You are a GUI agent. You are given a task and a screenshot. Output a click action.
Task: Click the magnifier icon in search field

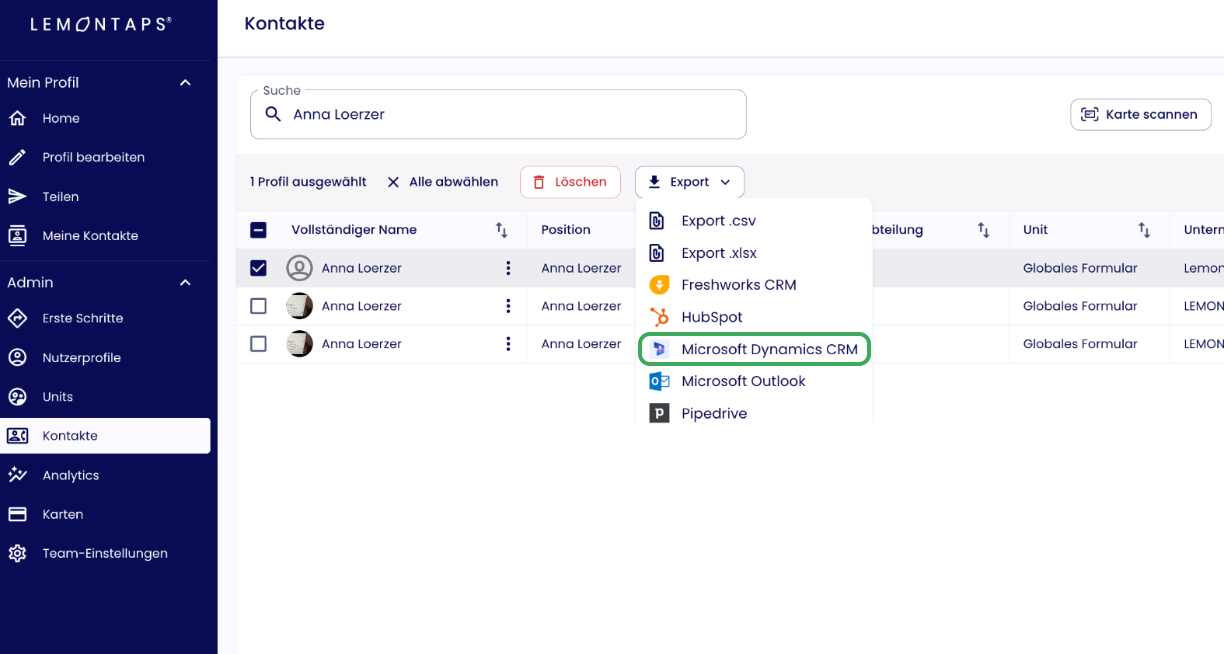coord(273,114)
